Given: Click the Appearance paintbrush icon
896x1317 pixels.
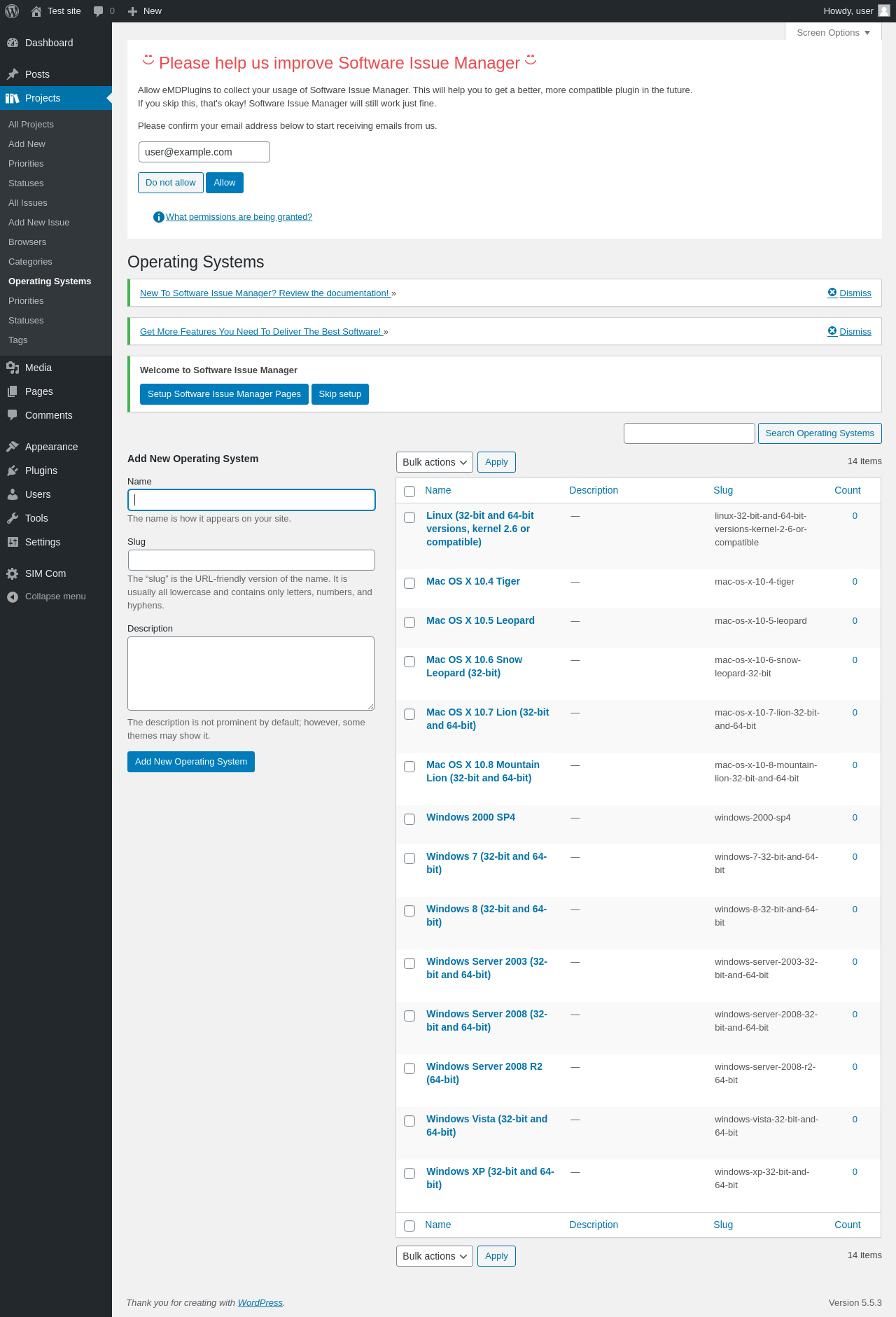Looking at the screenshot, I should click(13, 447).
